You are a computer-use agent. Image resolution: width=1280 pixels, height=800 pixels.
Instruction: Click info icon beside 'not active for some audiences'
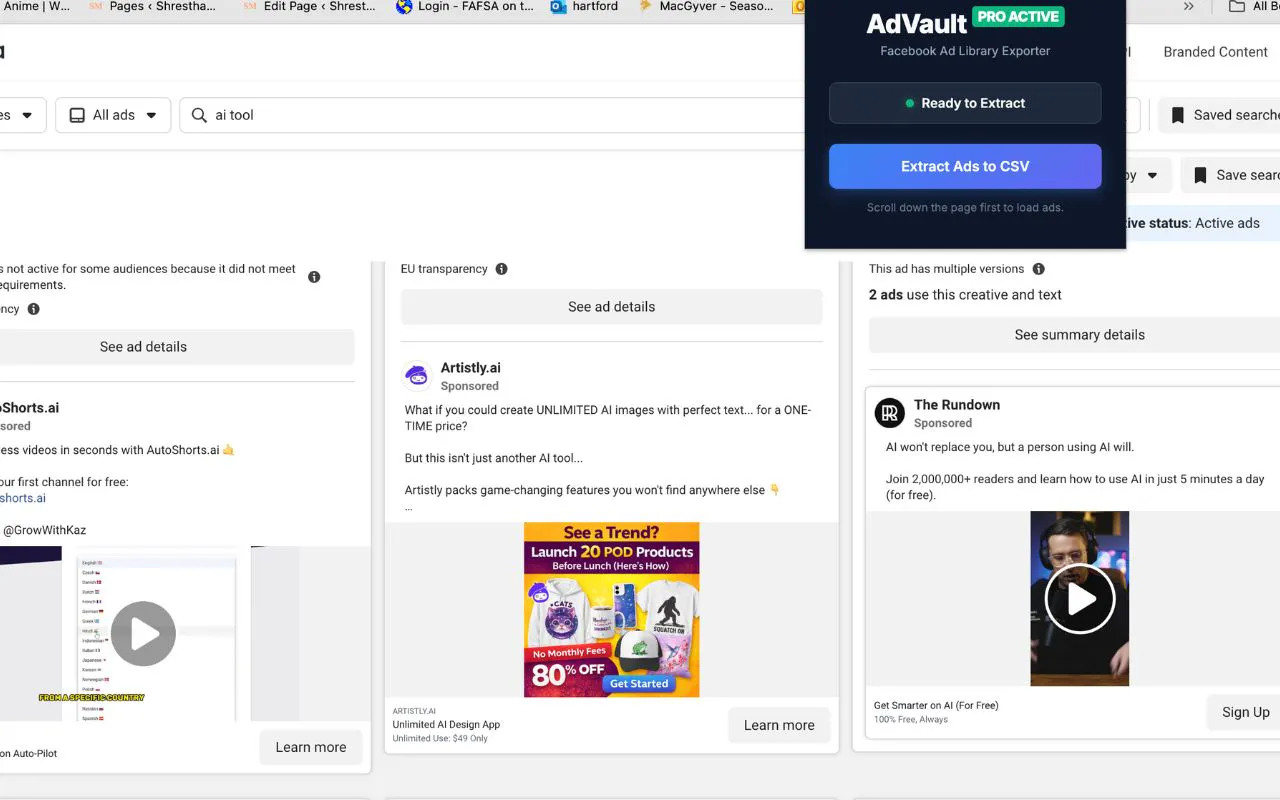[314, 277]
